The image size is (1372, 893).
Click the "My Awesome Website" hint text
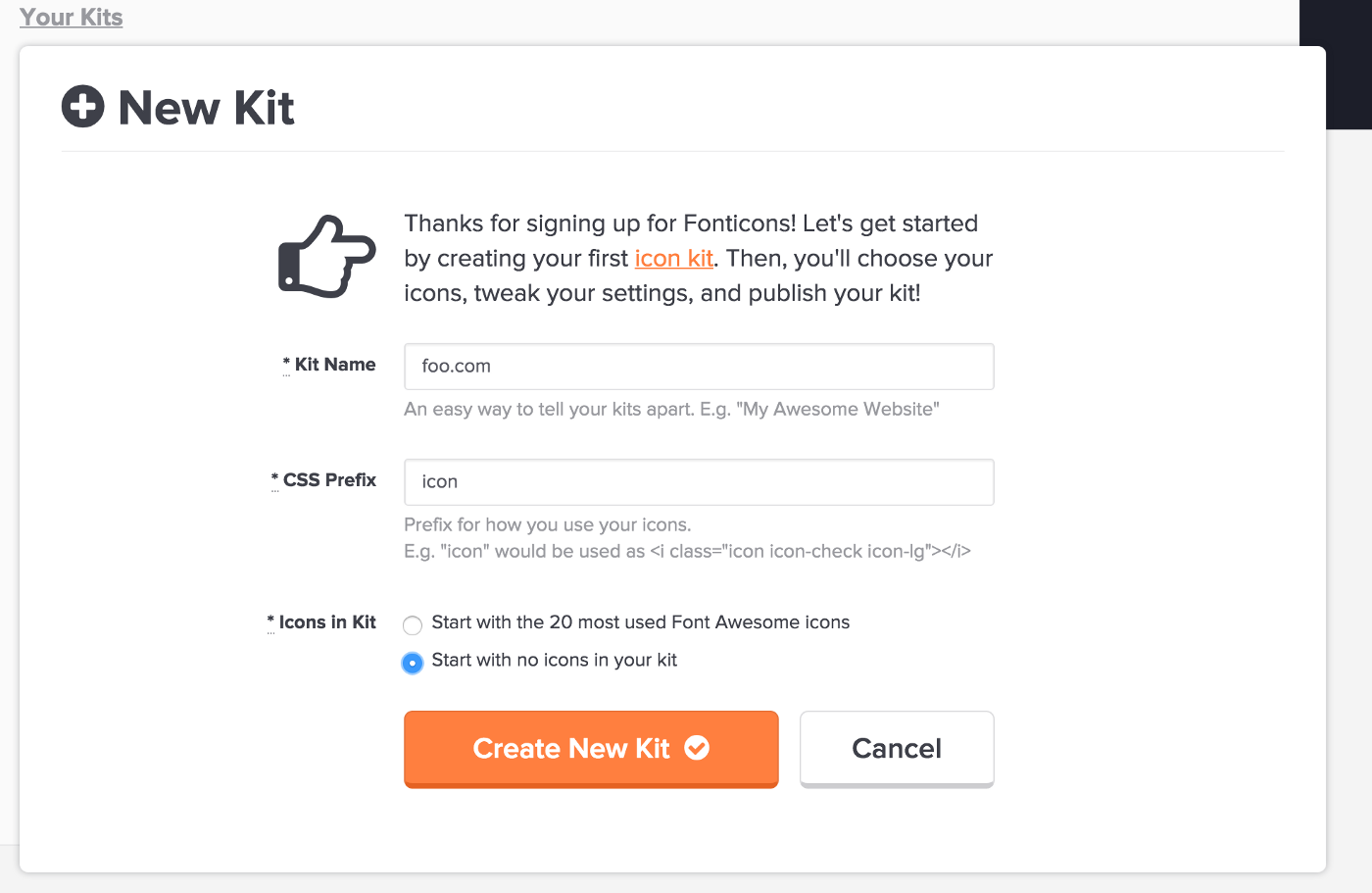(x=671, y=410)
